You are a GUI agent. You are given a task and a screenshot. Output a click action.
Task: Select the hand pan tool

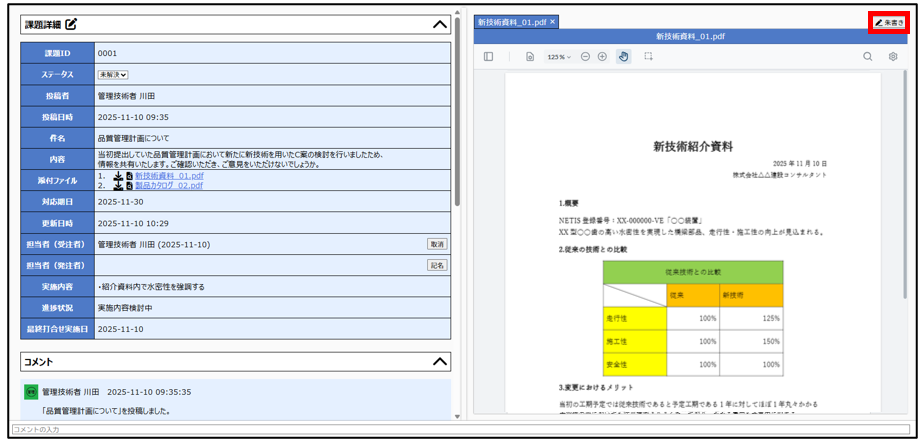pos(623,57)
